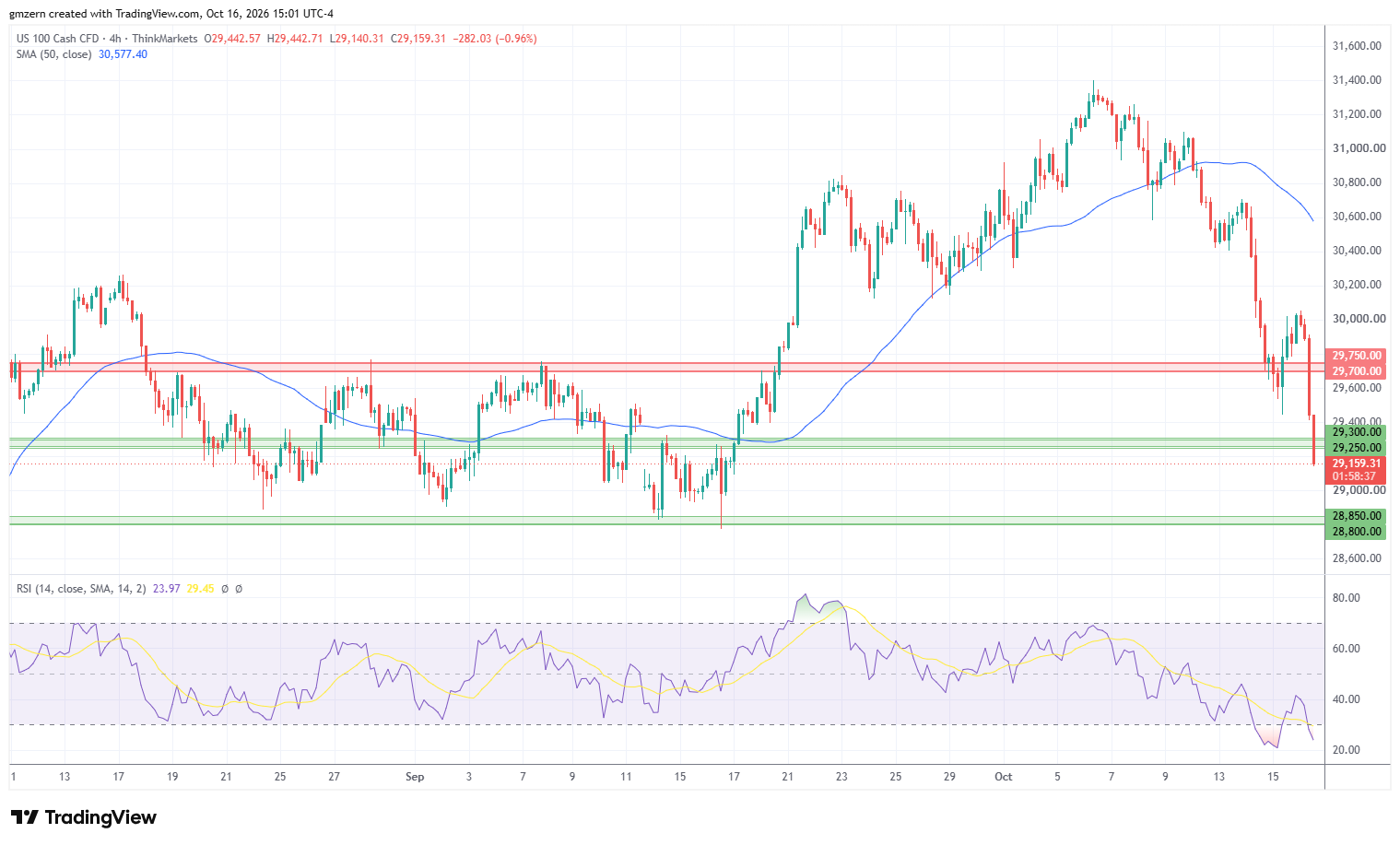Image resolution: width=1400 pixels, height=845 pixels.
Task: Click the 29,300.00 green price label
Action: pyautogui.click(x=1355, y=432)
